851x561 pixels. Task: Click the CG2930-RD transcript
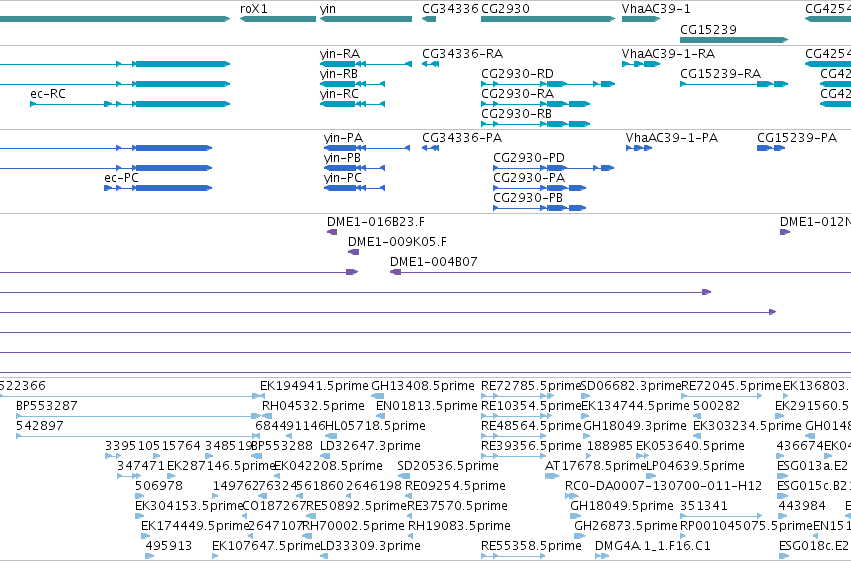click(x=548, y=84)
